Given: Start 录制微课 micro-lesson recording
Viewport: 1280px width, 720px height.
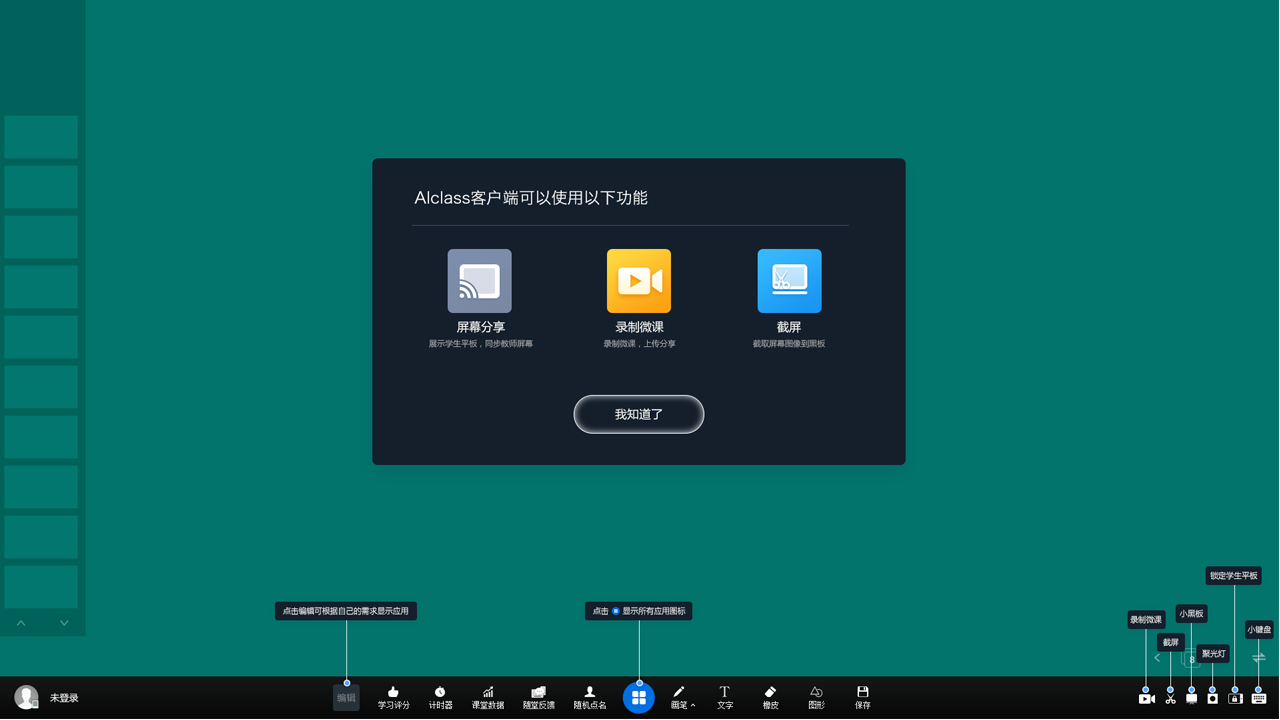Looking at the screenshot, I should click(x=1146, y=699).
